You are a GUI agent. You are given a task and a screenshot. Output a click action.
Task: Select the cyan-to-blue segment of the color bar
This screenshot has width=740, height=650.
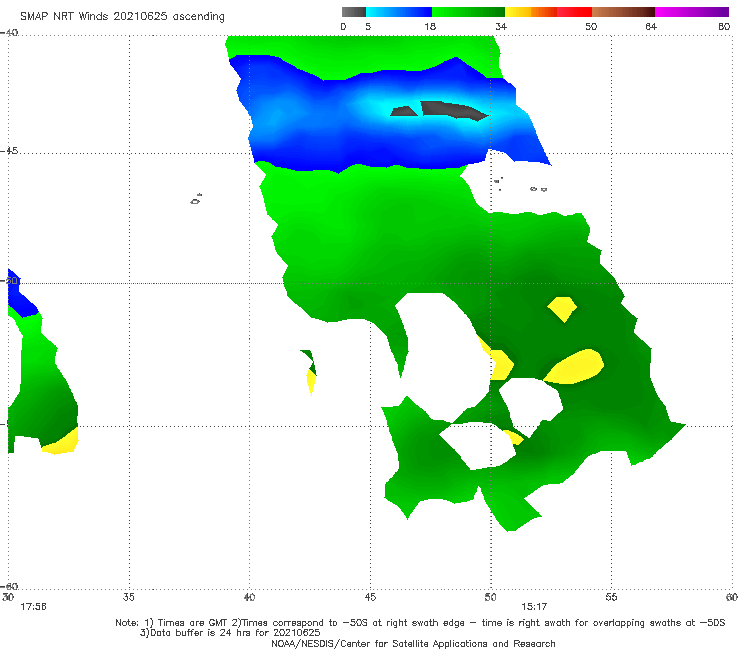[399, 12]
